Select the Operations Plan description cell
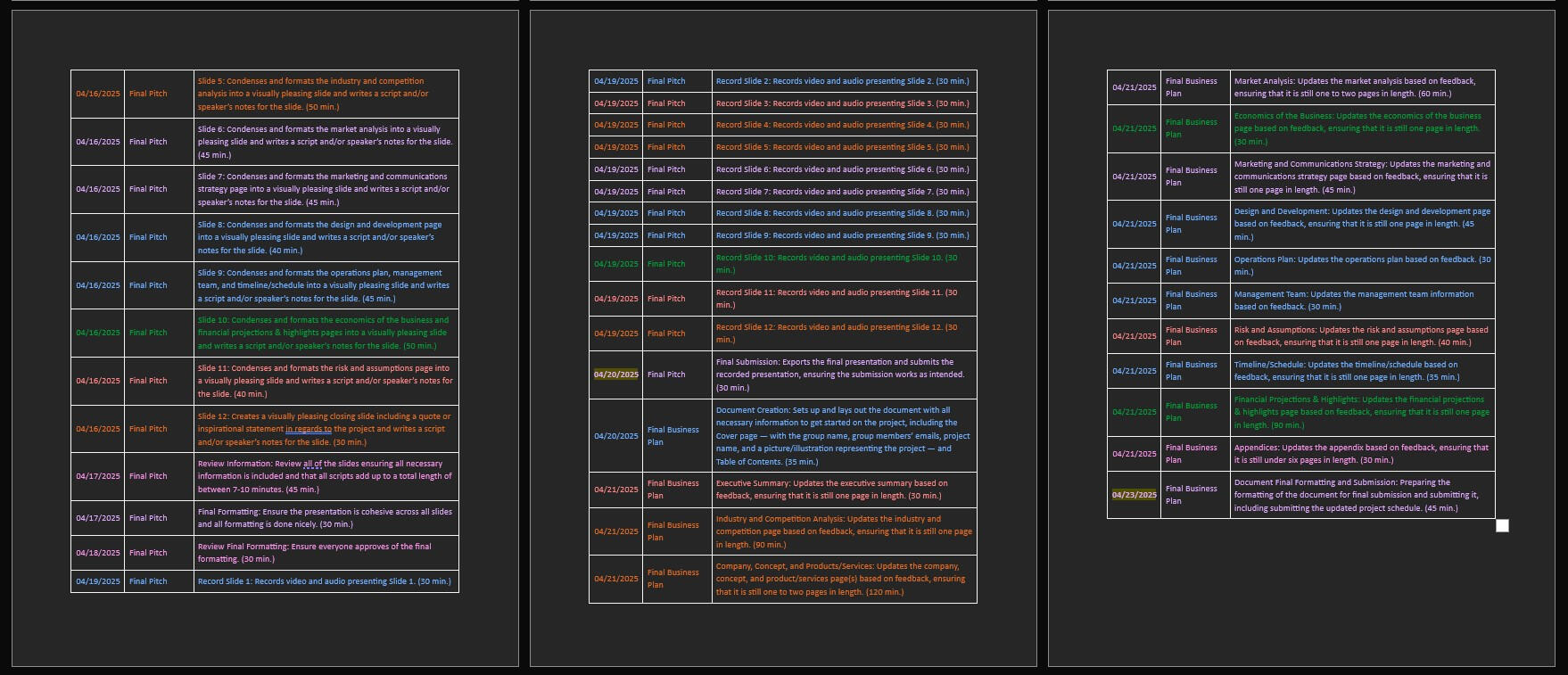The height and width of the screenshot is (675, 1568). pyautogui.click(x=1361, y=266)
